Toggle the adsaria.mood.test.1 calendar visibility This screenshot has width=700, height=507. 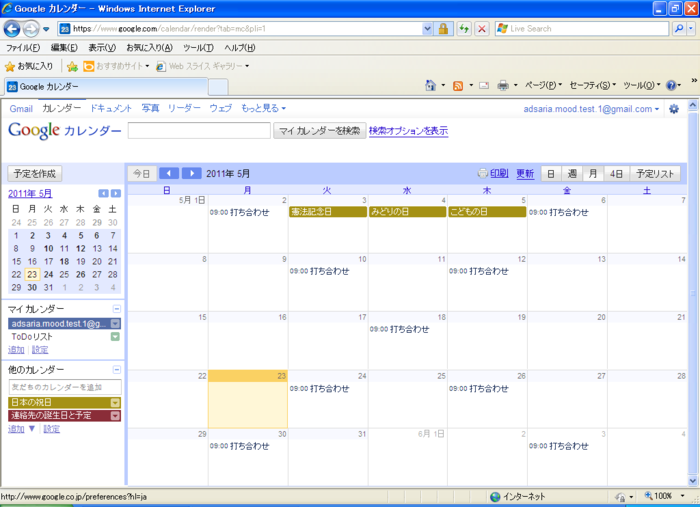(58, 324)
